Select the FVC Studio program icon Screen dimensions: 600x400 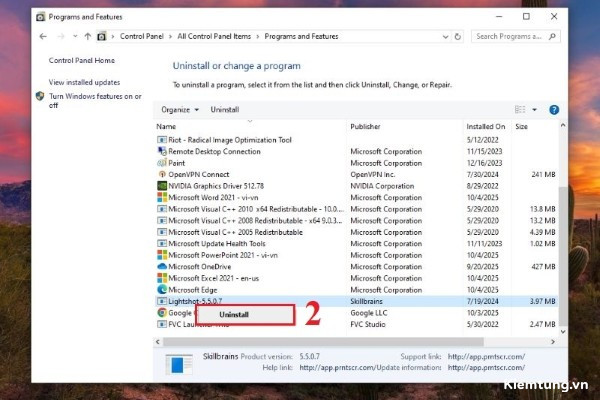pyautogui.click(x=162, y=324)
